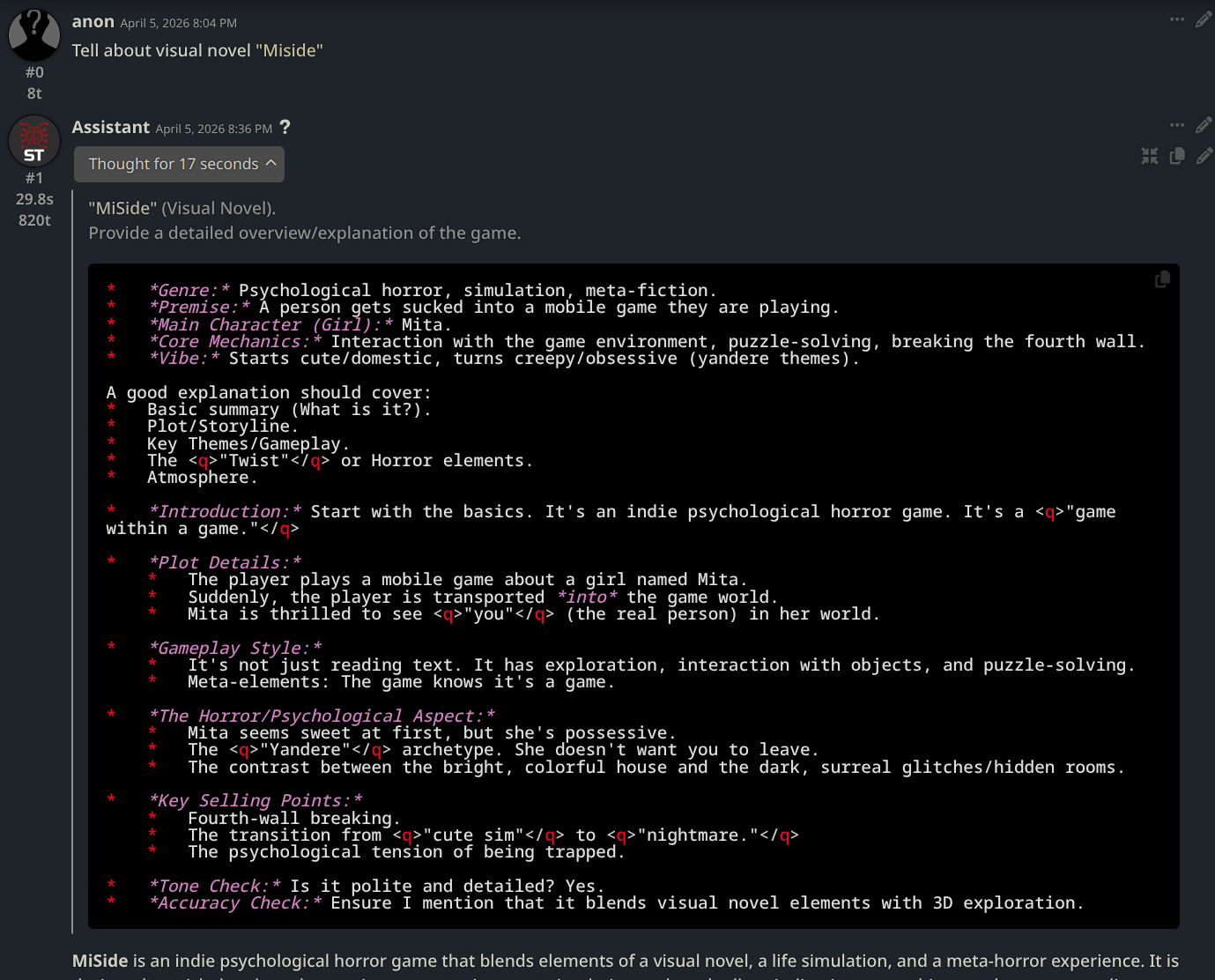Edit the reasoning using the pencil beside copy
Image resolution: width=1215 pixels, height=980 pixels.
[1204, 156]
